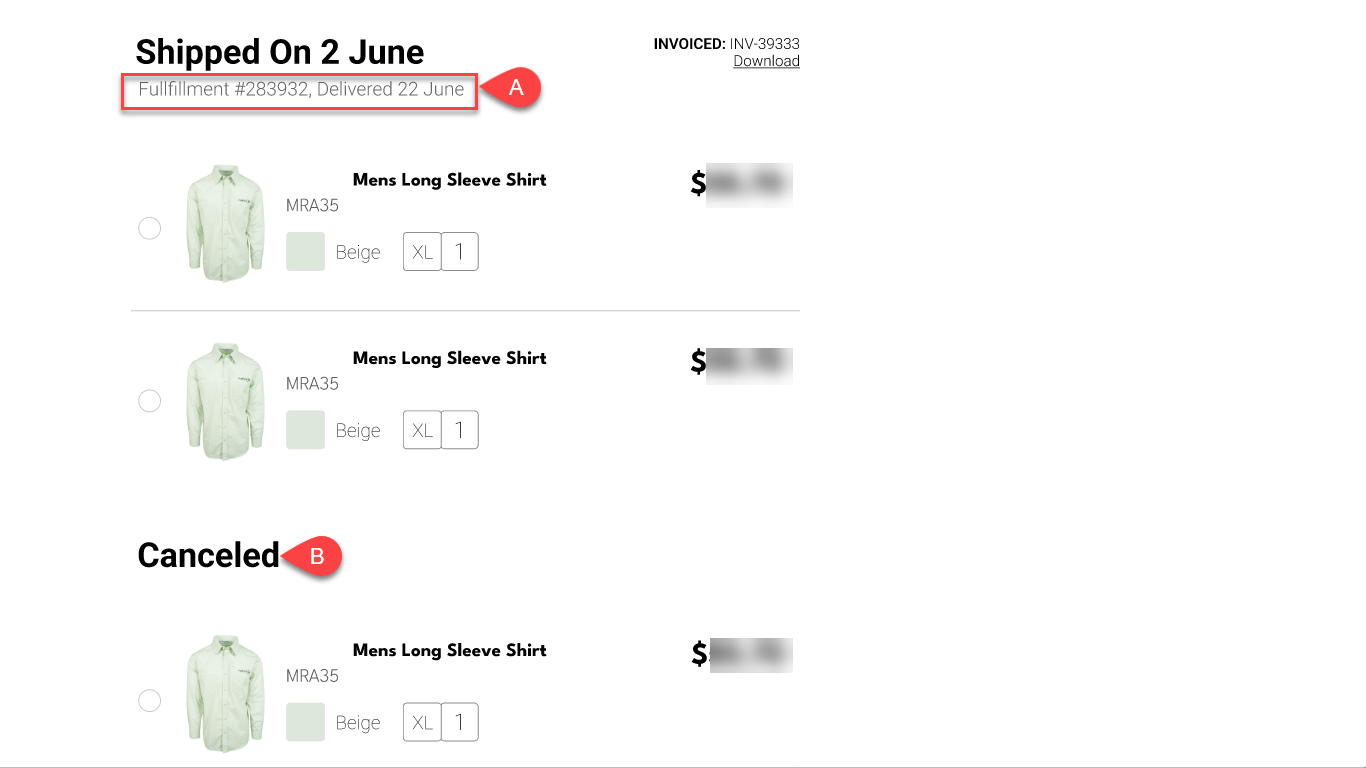Image resolution: width=1366 pixels, height=768 pixels.
Task: Select second shipped shirt radio button
Action: (149, 401)
